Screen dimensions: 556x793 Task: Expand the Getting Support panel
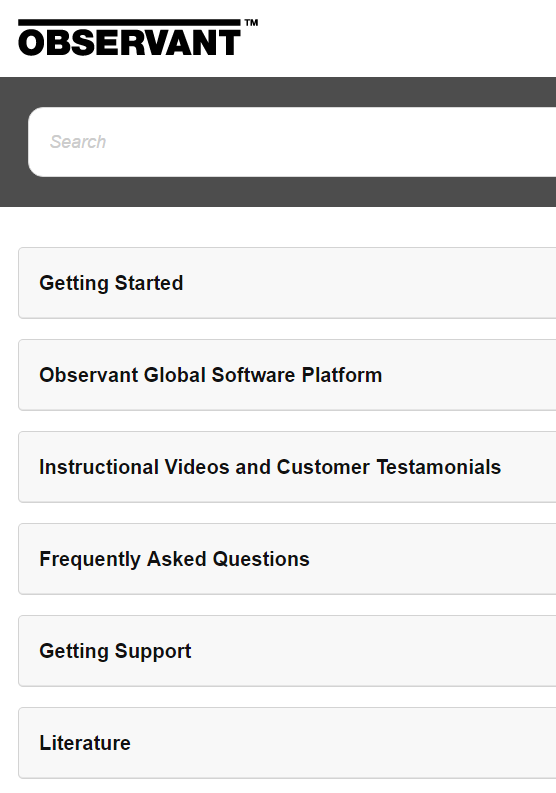287,651
